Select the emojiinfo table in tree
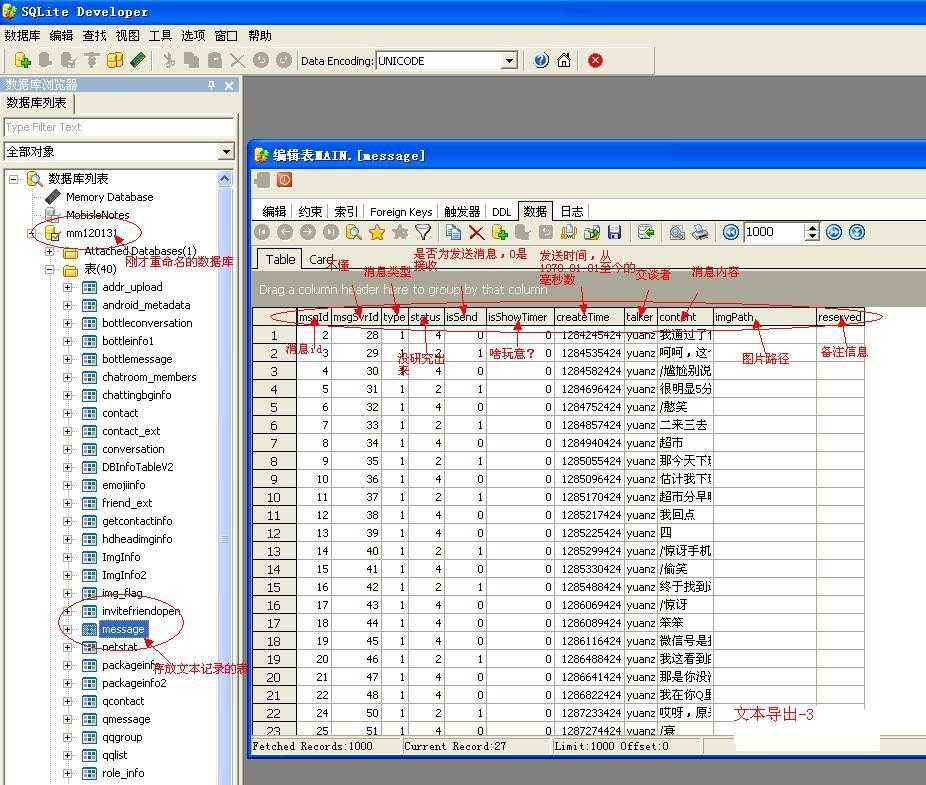The width and height of the screenshot is (926, 785). pos(123,486)
